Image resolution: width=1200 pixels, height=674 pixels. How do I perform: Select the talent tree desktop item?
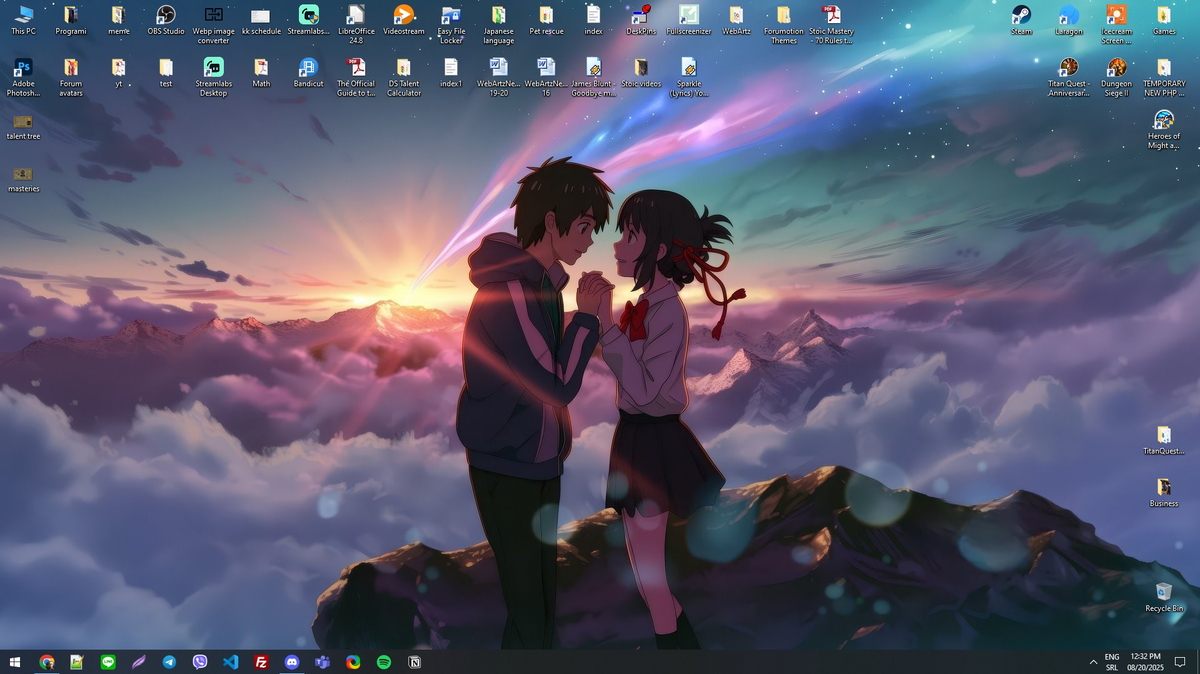click(23, 126)
